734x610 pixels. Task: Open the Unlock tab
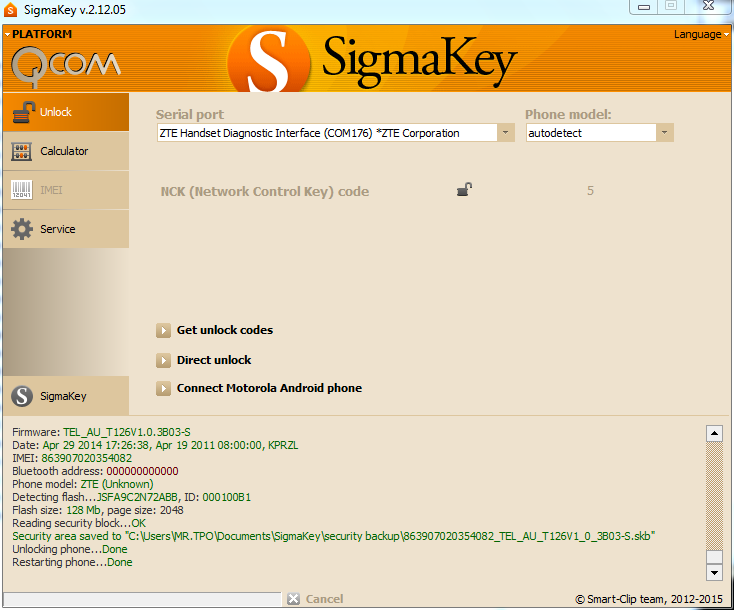coord(66,112)
